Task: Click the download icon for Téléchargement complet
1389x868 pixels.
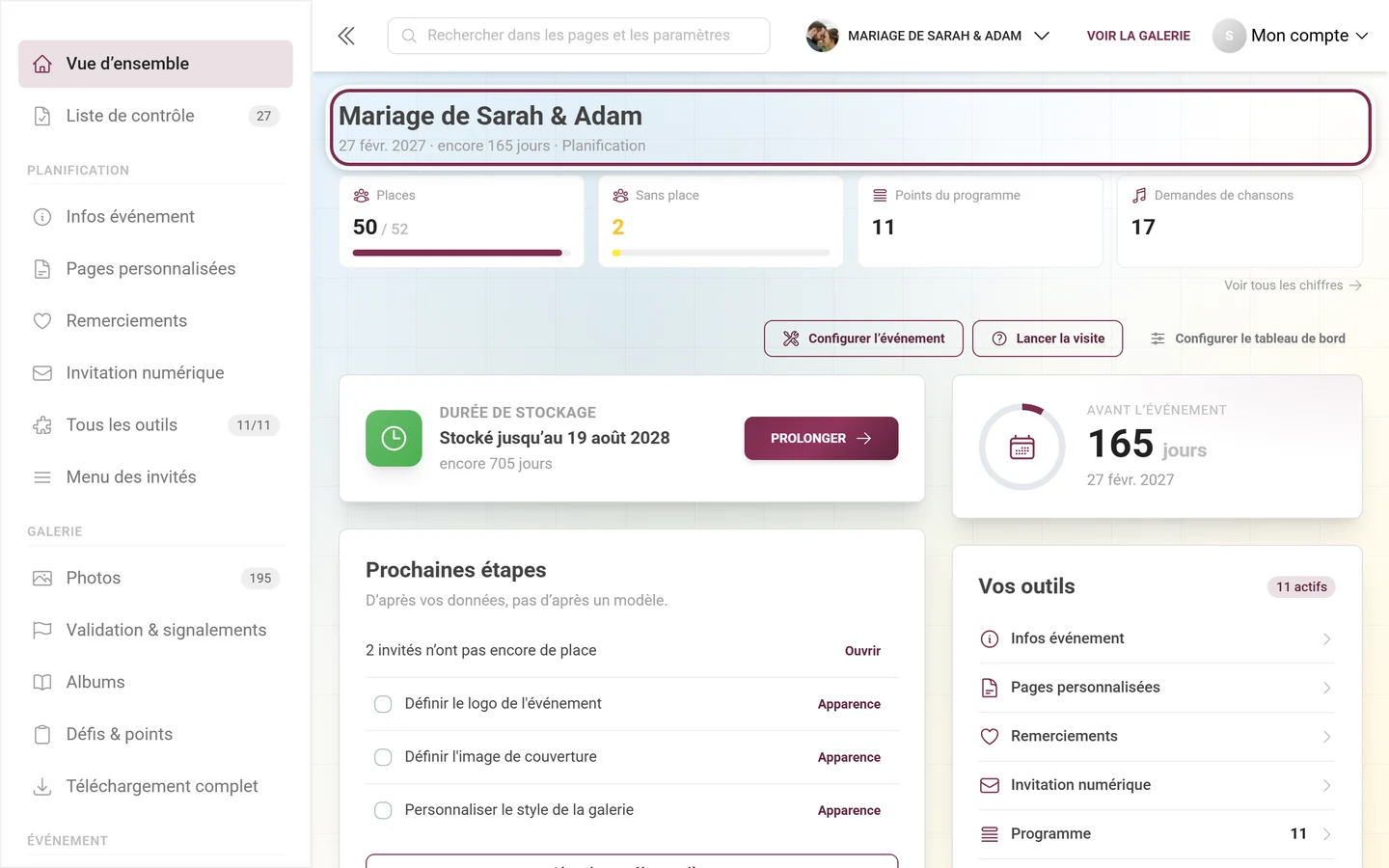Action: [42, 786]
